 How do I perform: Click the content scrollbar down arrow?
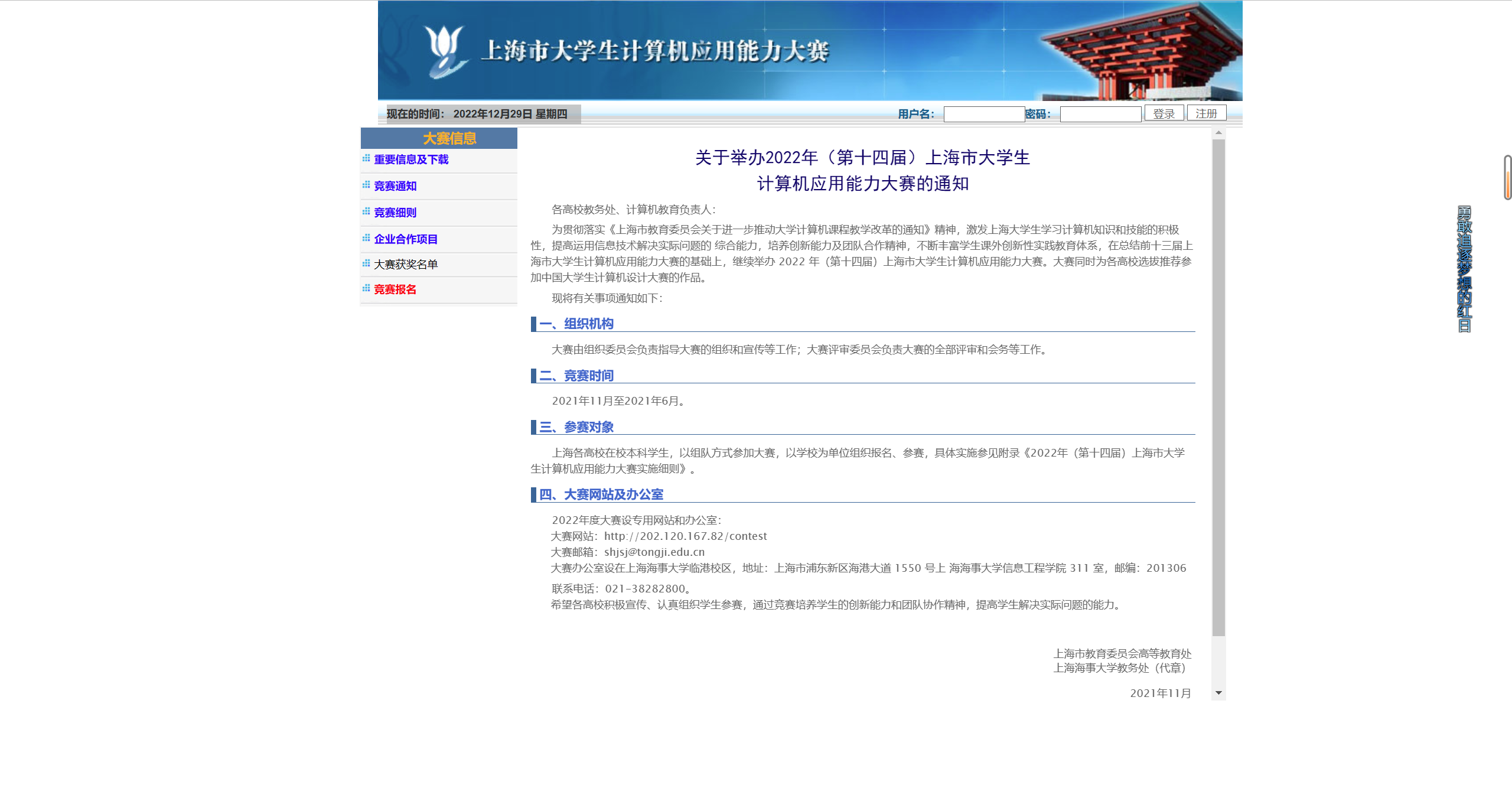pos(1218,693)
